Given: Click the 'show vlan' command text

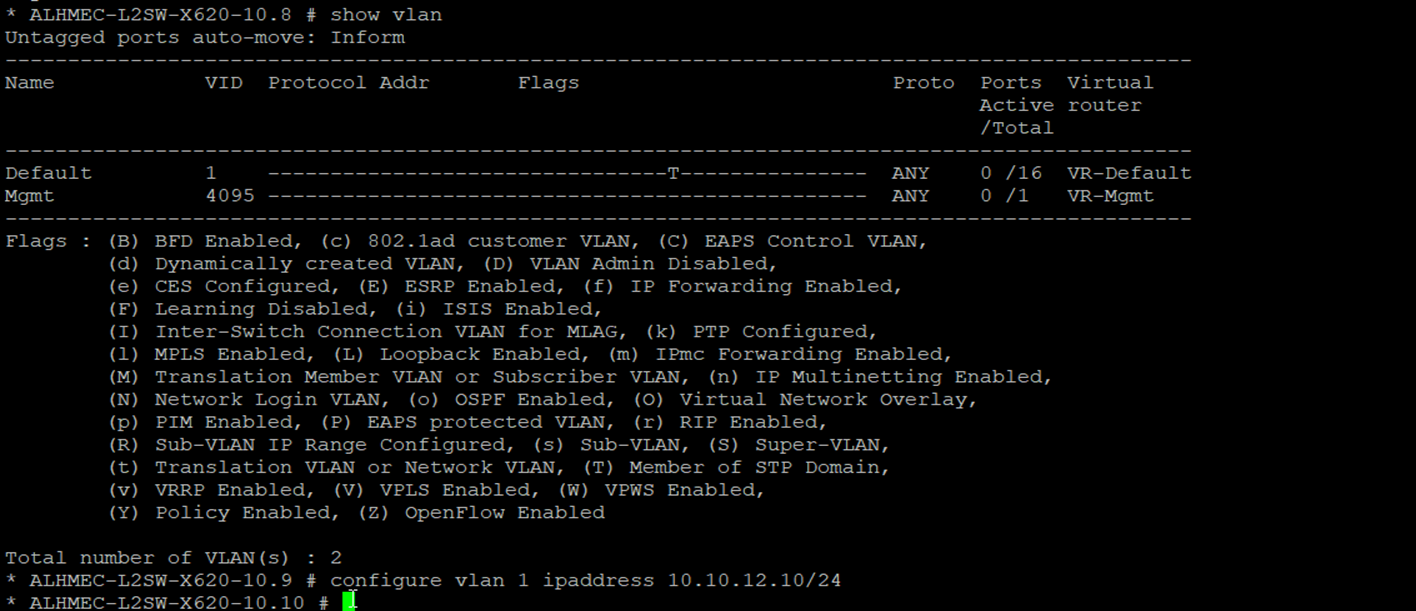Looking at the screenshot, I should pos(386,15).
